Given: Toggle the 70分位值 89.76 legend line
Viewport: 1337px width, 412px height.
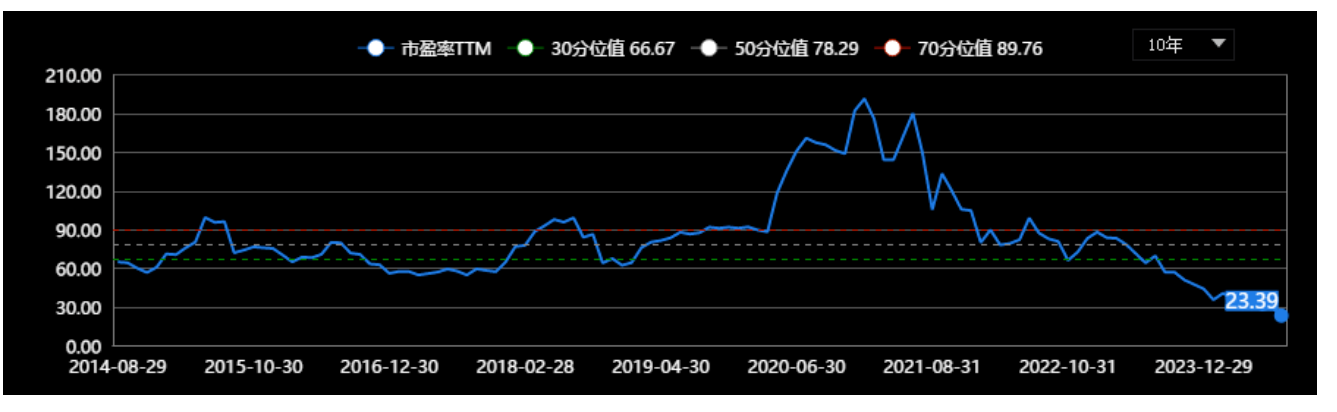Looking at the screenshot, I should click(x=959, y=48).
